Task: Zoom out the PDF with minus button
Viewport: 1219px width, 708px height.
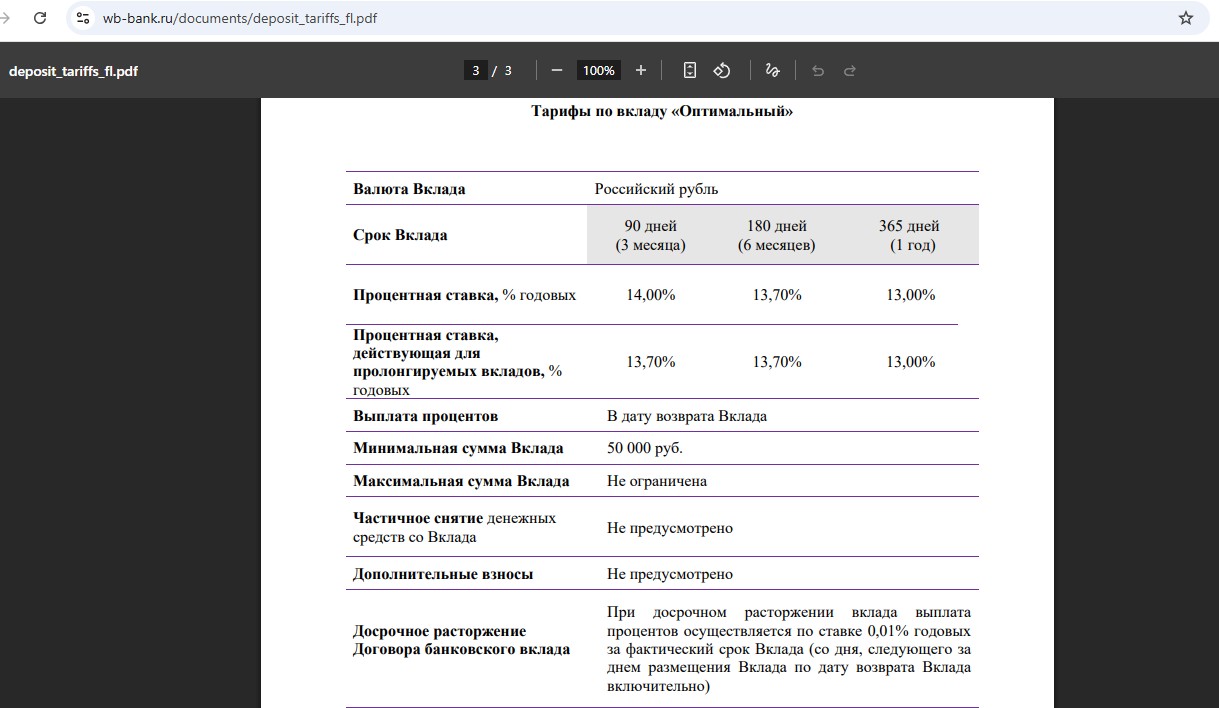Action: coord(557,70)
